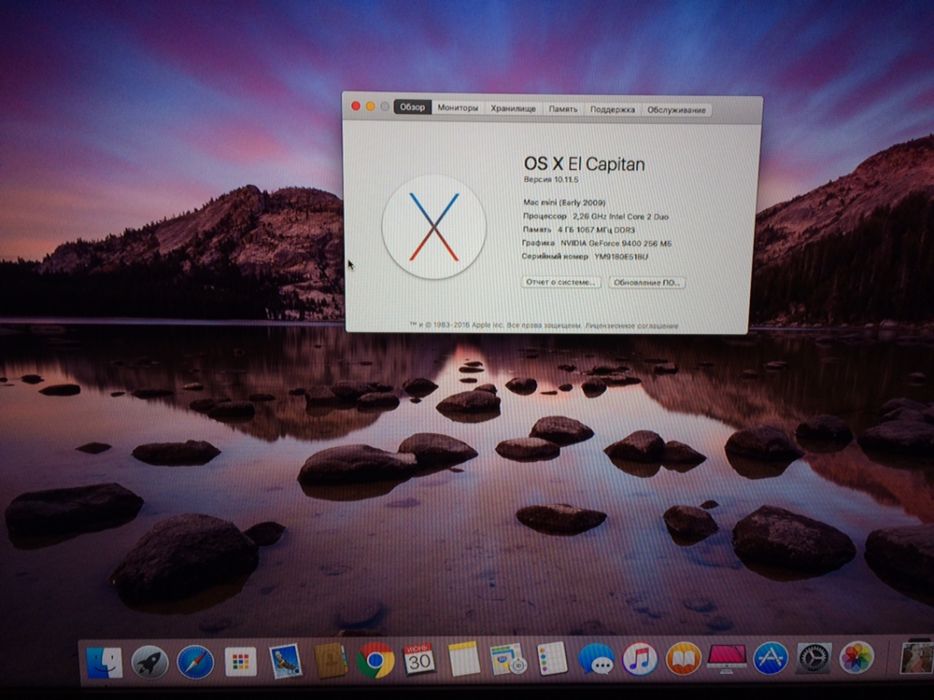Launch Google Chrome from the dock
Screen dimensions: 934x700
(x=376, y=660)
